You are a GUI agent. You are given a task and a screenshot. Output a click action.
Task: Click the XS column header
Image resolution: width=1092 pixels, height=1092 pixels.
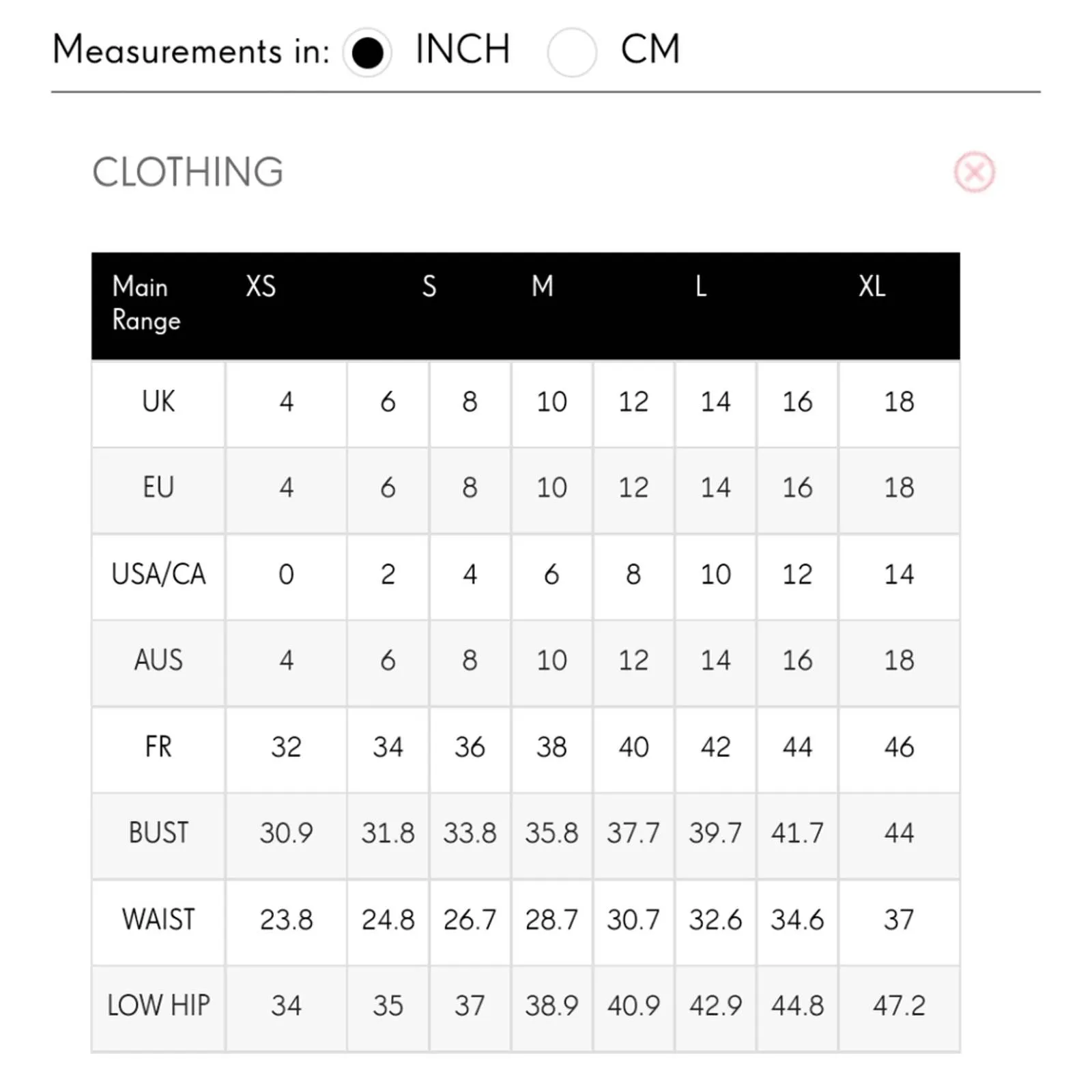[261, 286]
